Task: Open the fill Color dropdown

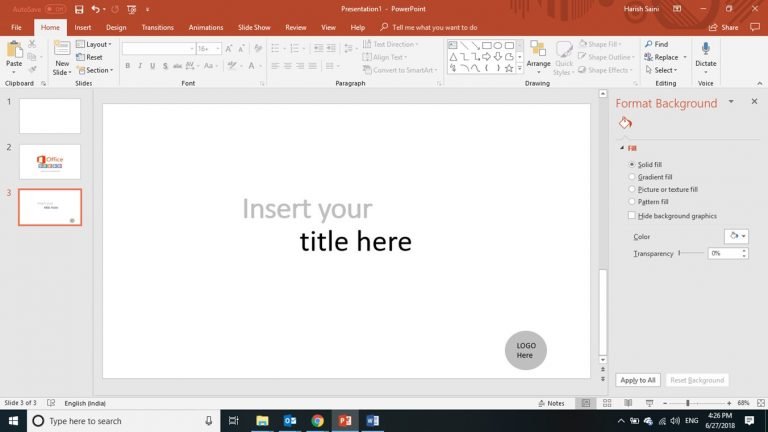Action: pos(736,236)
